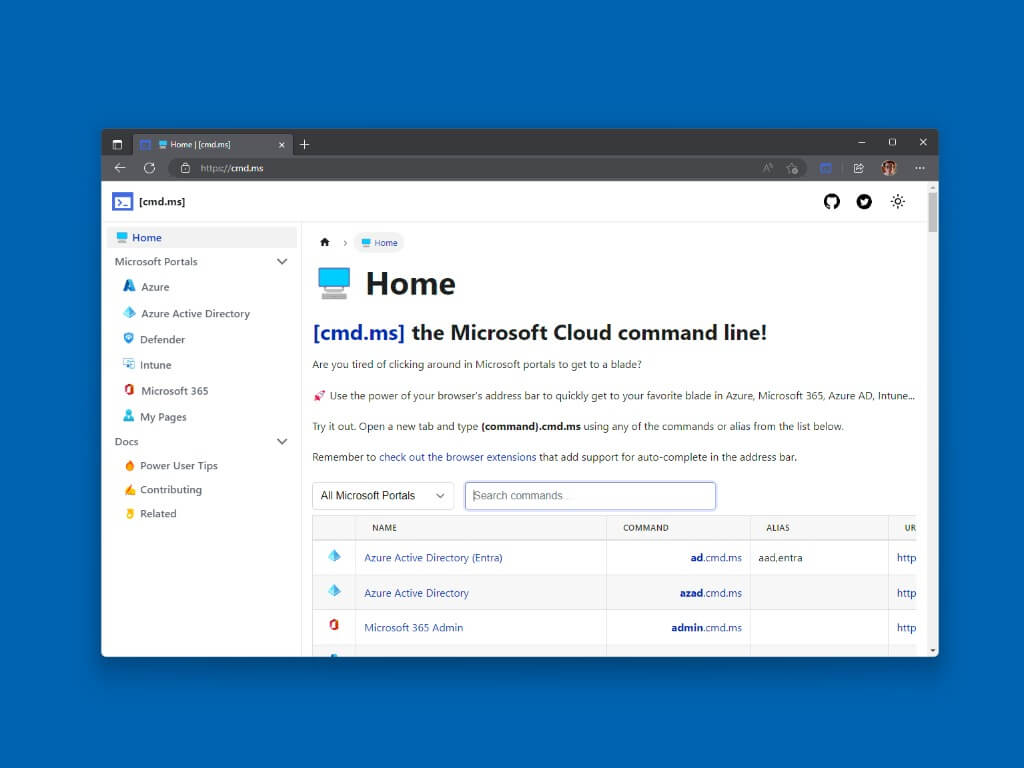Open the read aloud icon in address bar
This screenshot has width=1024, height=768.
tap(768, 168)
